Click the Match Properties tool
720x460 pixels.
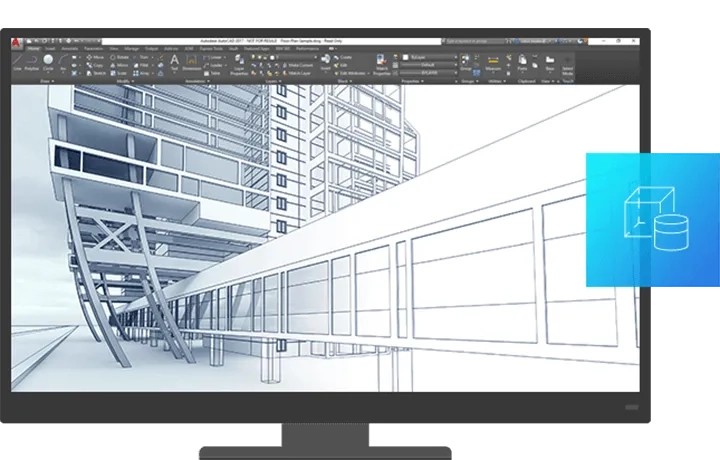pyautogui.click(x=381, y=63)
